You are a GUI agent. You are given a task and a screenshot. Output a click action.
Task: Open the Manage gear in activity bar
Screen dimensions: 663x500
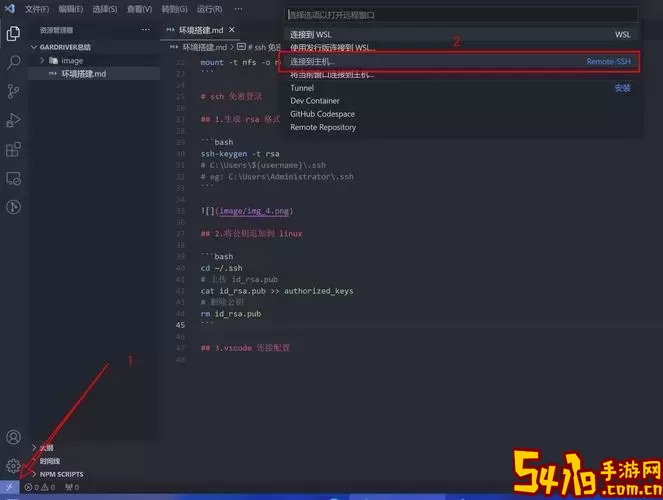[x=14, y=465]
